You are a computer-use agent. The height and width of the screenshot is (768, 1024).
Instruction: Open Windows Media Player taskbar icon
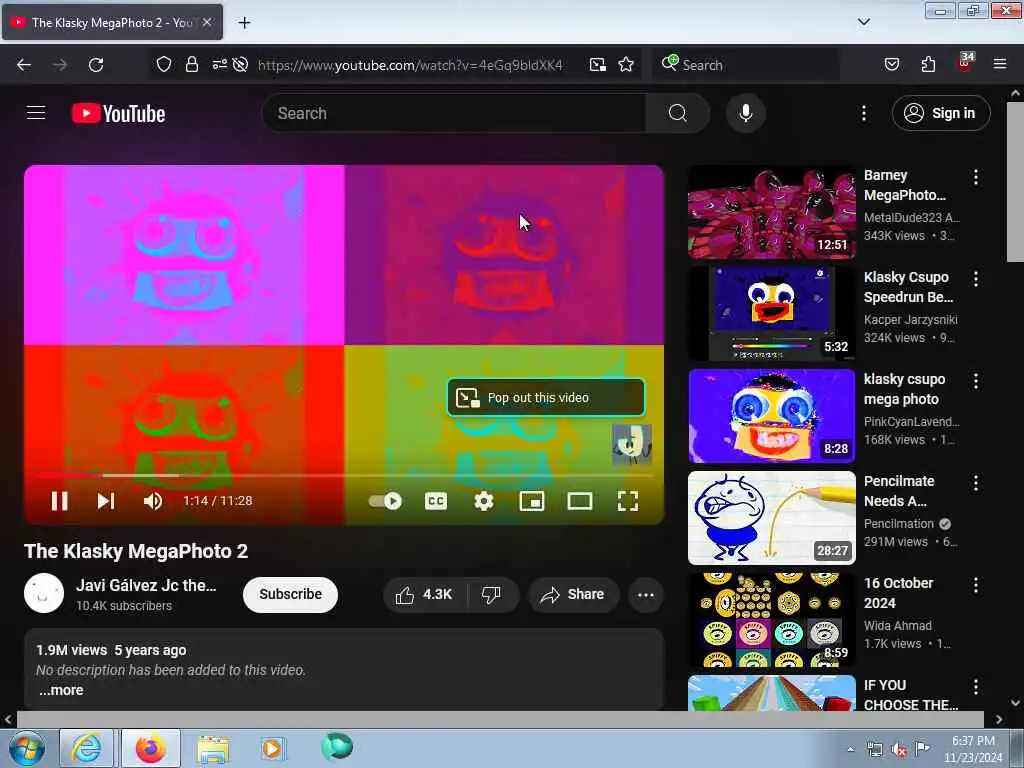(272, 748)
